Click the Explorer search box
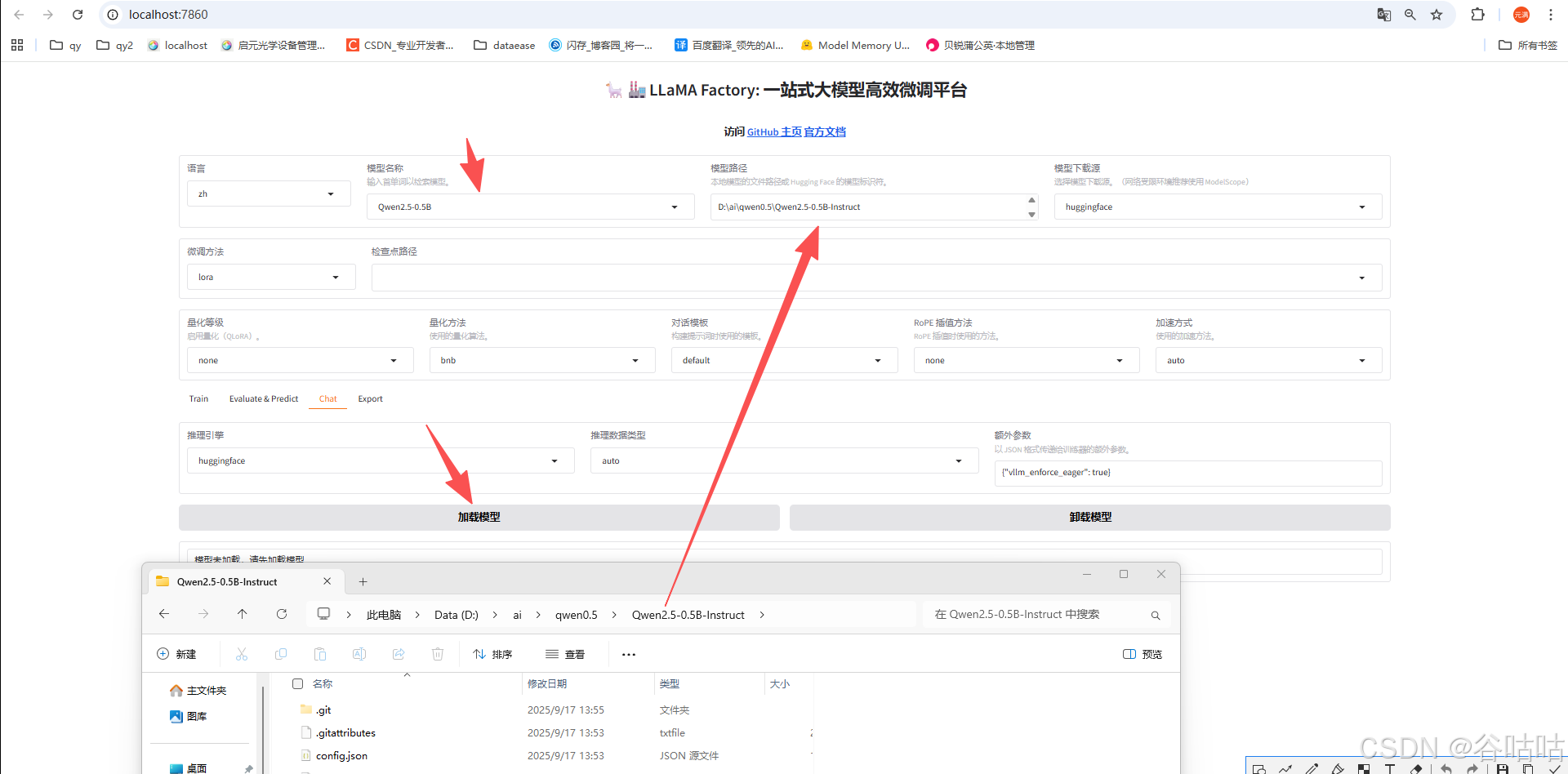The width and height of the screenshot is (1568, 774). 1046,614
